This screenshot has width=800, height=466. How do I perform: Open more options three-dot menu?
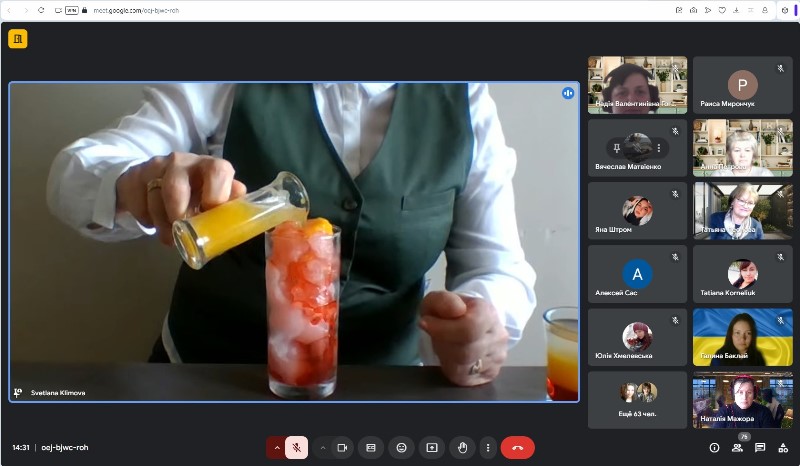coord(488,448)
